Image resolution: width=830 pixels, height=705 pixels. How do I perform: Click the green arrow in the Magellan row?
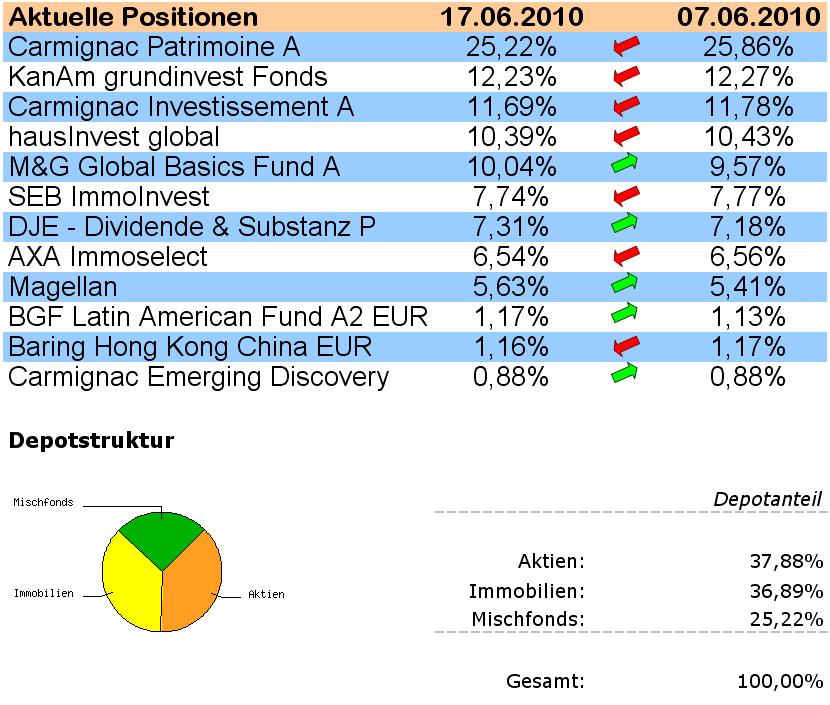(x=625, y=286)
